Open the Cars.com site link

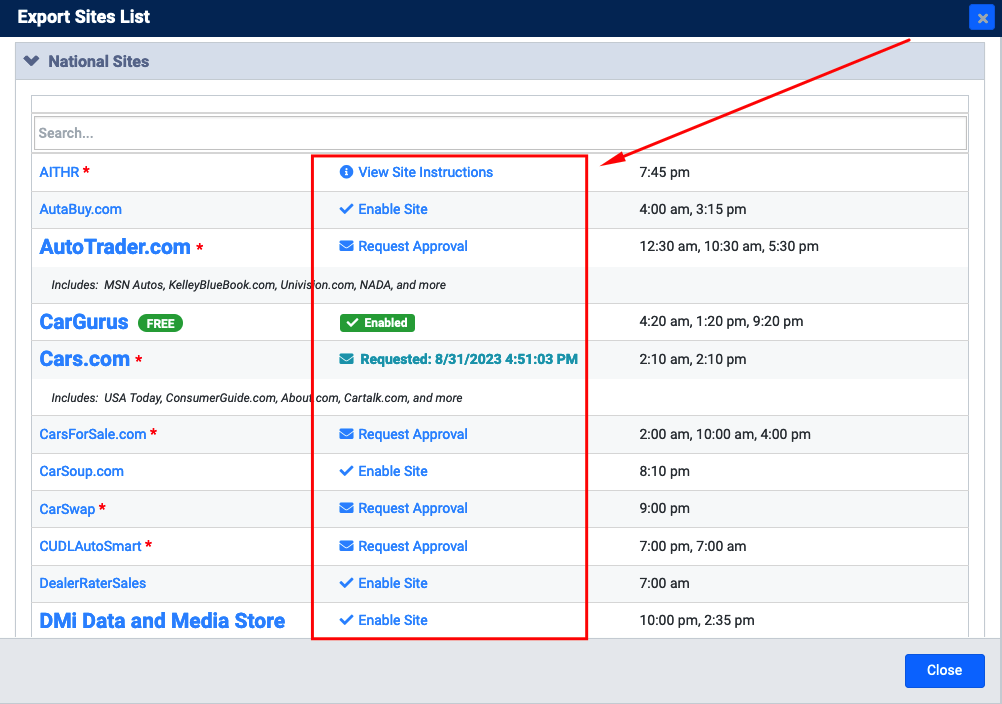85,359
